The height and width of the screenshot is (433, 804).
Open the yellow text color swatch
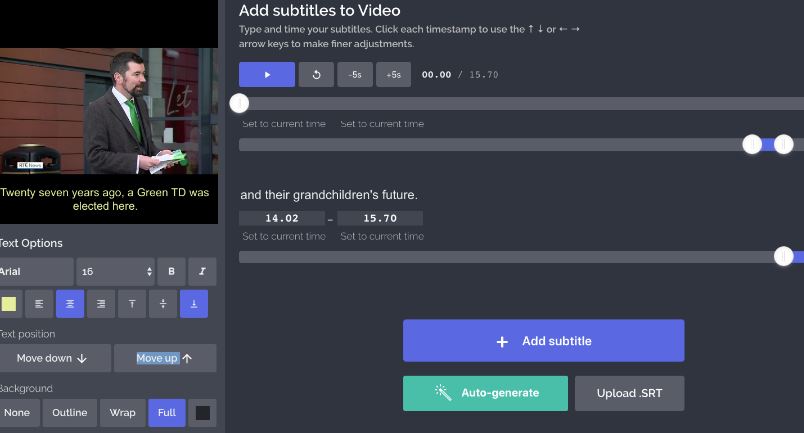tap(9, 304)
